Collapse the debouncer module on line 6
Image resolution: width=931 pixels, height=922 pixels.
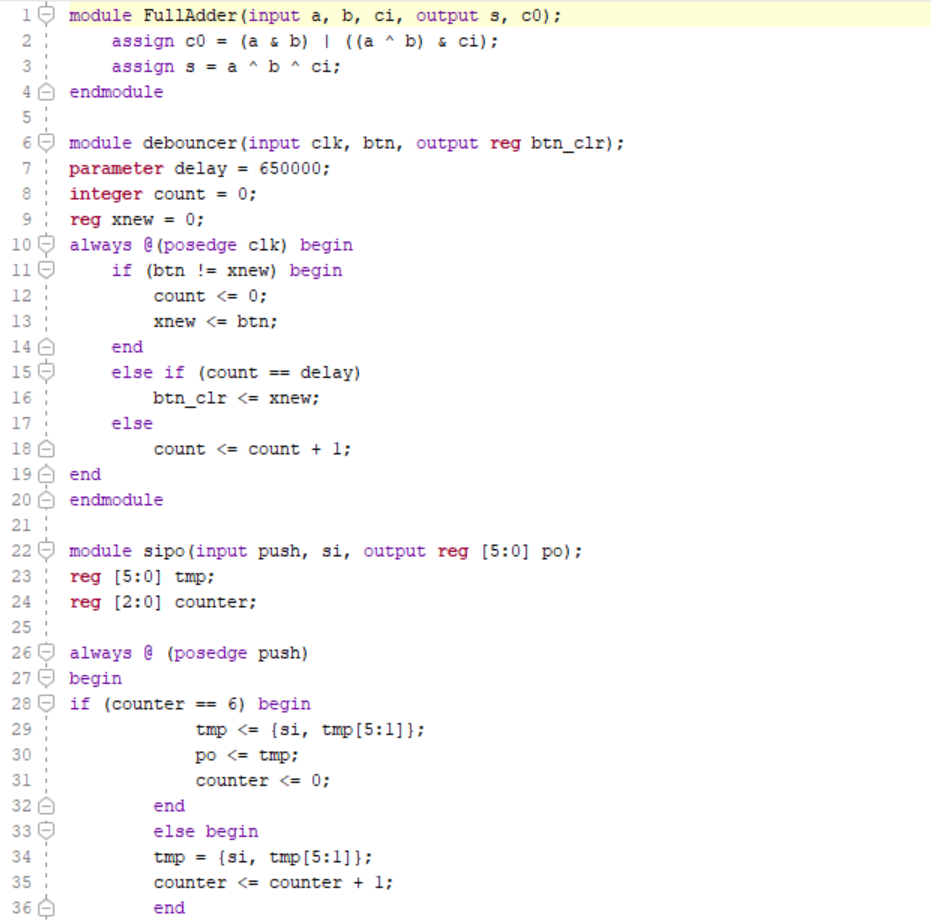click(46, 143)
